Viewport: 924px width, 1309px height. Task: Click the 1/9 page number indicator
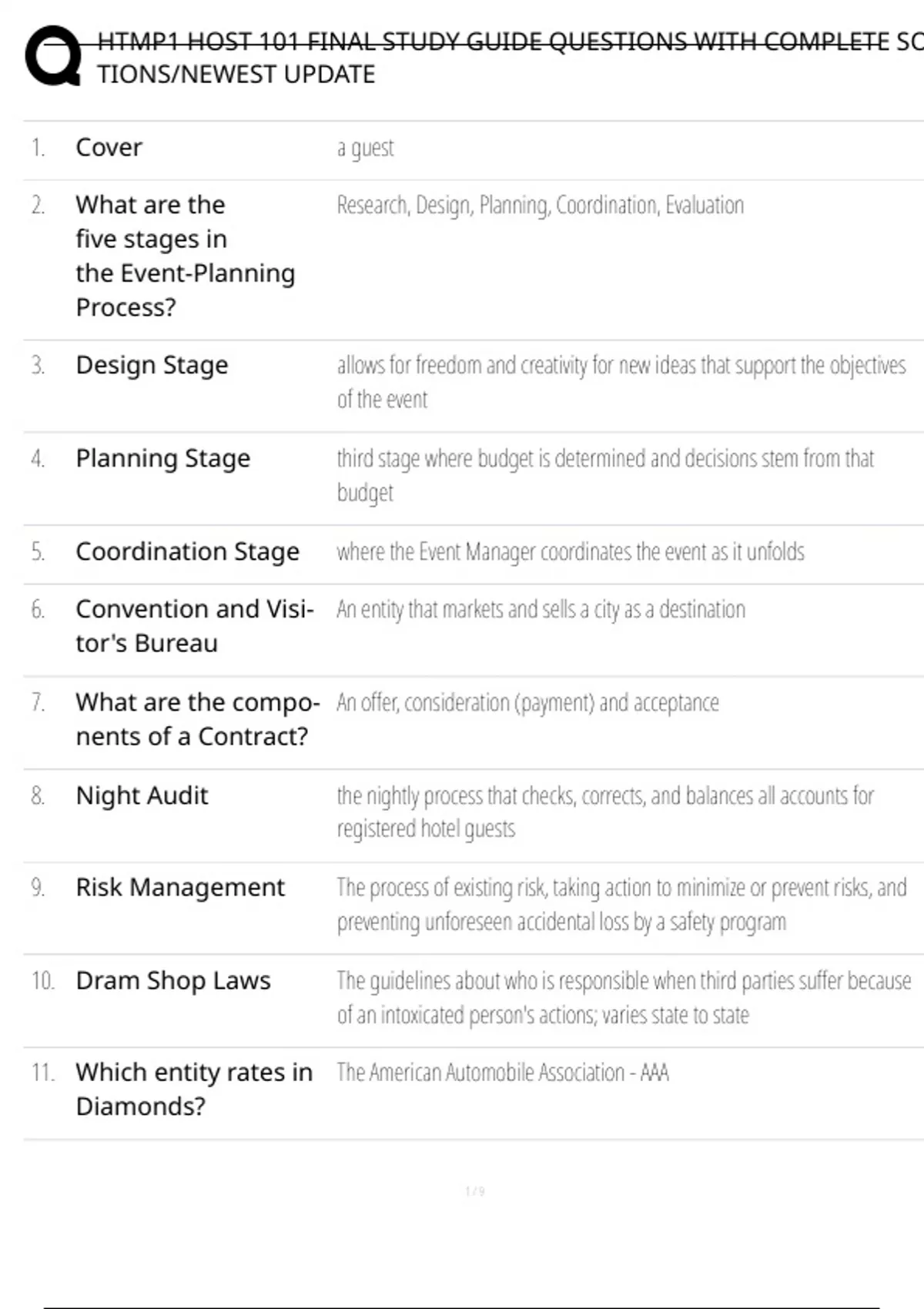click(x=475, y=1191)
